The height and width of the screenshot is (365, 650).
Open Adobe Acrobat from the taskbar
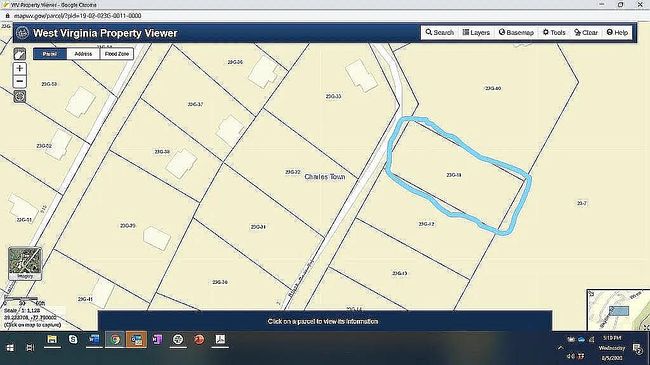[220, 340]
